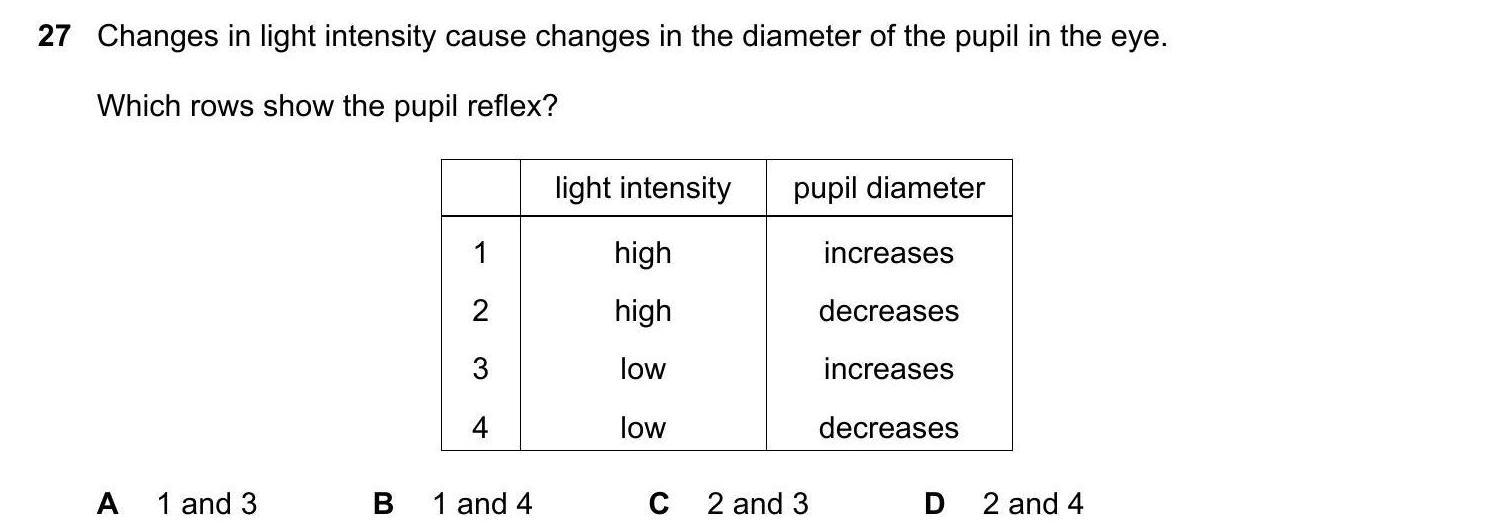Click the 'pupil diameter' column header

[x=888, y=188]
